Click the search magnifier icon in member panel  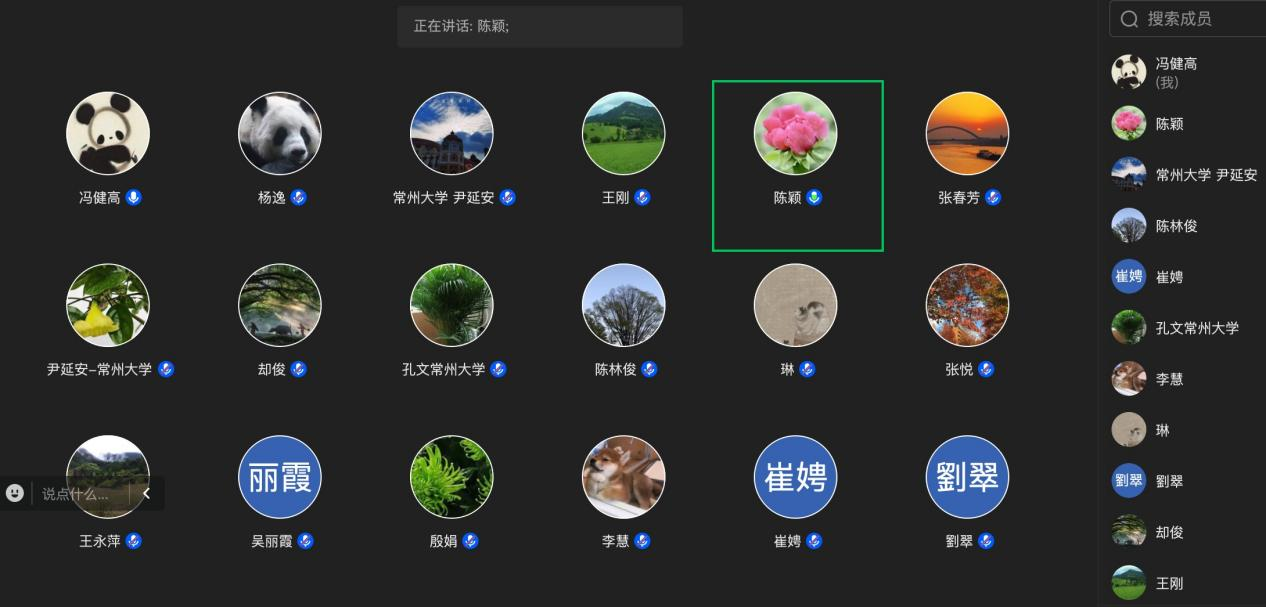pos(1130,19)
